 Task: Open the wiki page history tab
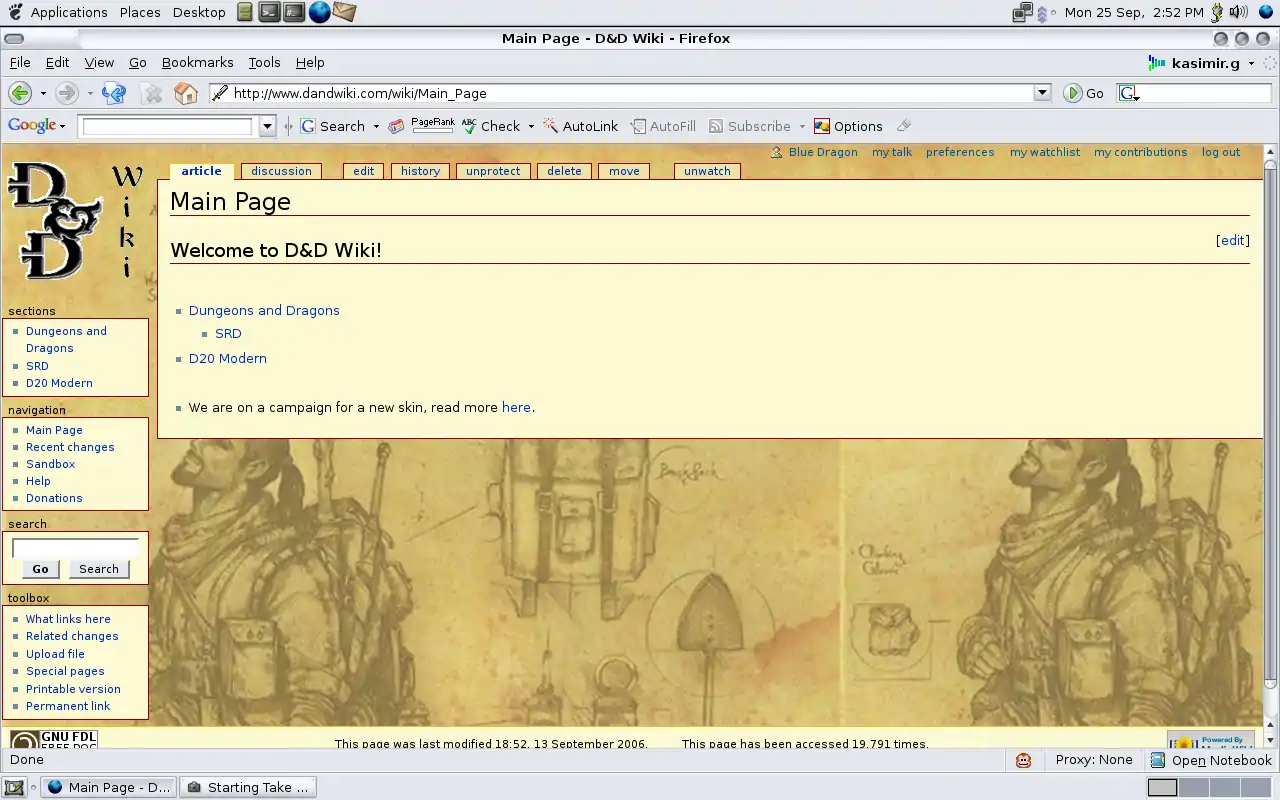(420, 171)
